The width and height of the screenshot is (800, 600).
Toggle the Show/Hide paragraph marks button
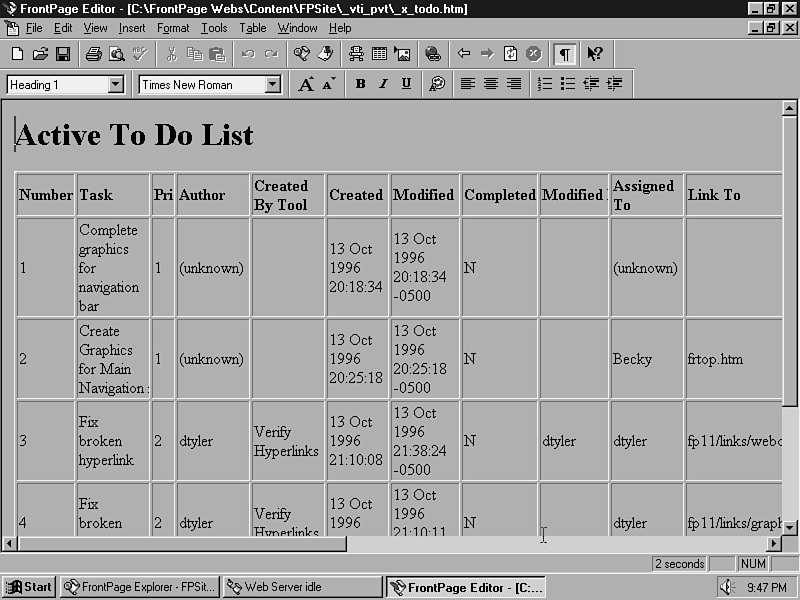point(565,54)
